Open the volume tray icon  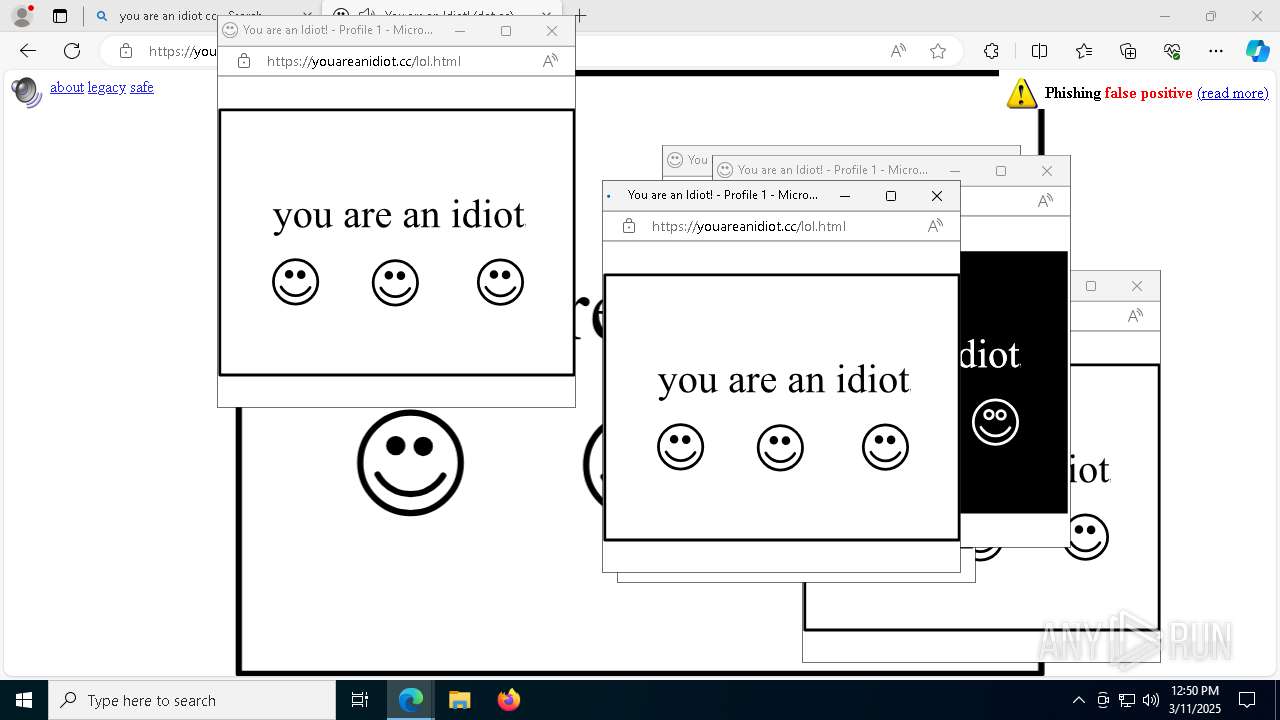point(1151,700)
